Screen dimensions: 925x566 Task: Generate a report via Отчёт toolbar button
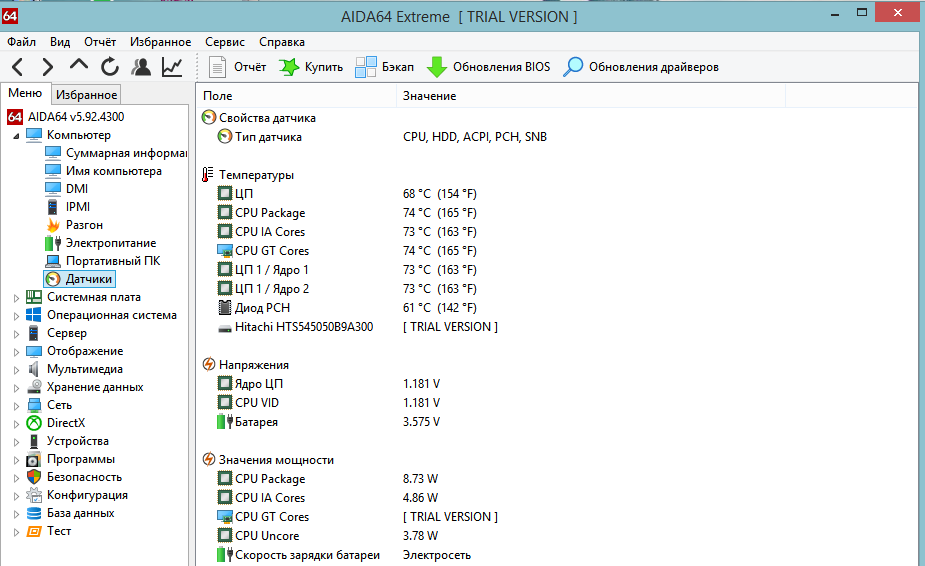(237, 67)
